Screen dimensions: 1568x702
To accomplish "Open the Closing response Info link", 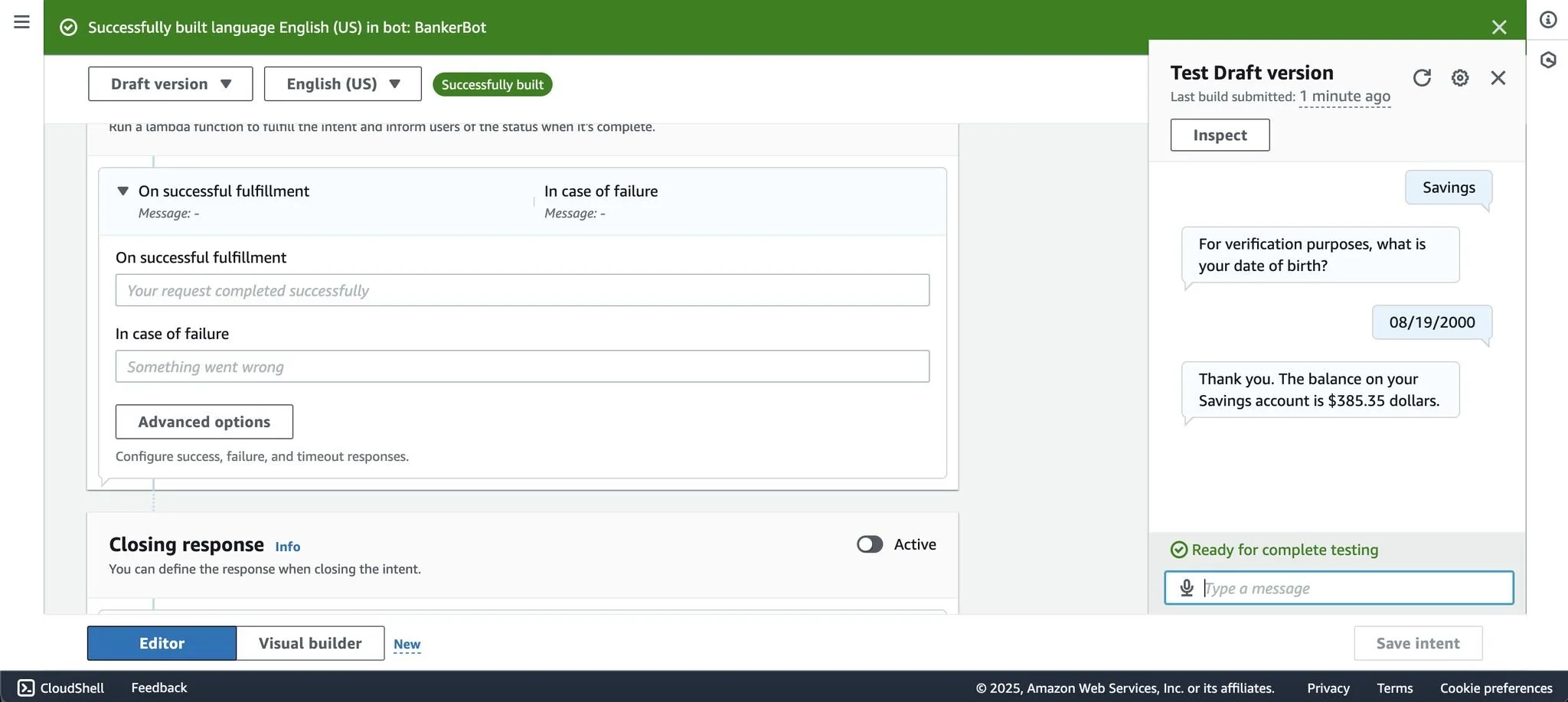I will [x=287, y=547].
